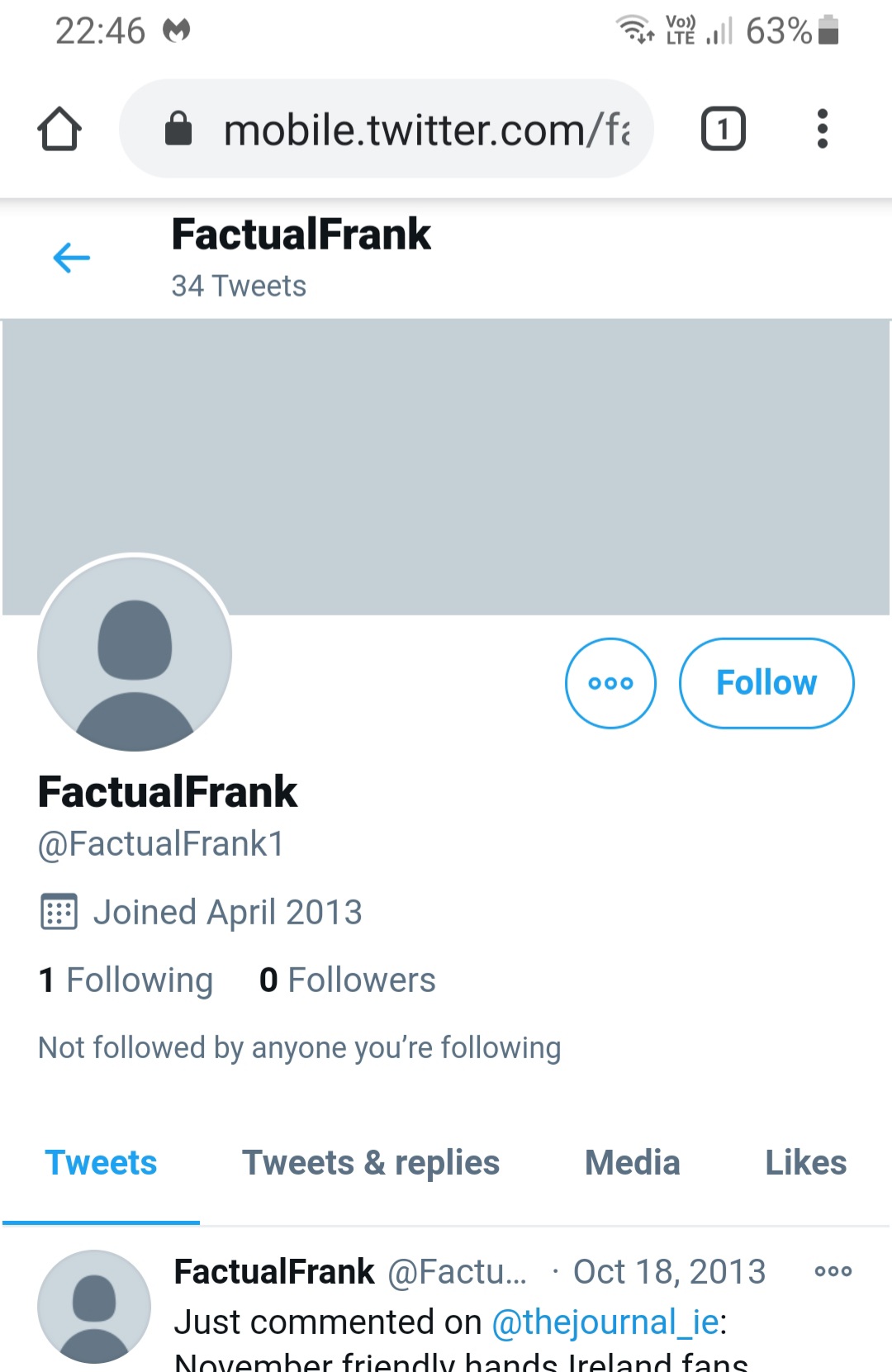Switch to Tweets & replies tab
This screenshot has width=892, height=1372.
click(x=371, y=1163)
